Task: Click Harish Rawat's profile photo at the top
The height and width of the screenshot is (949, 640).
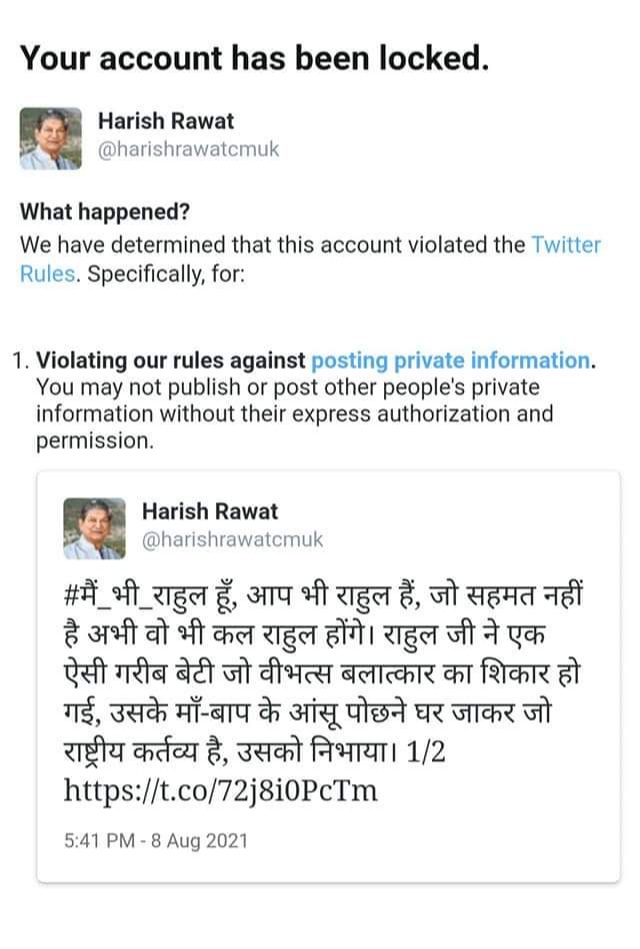Action: 50,139
